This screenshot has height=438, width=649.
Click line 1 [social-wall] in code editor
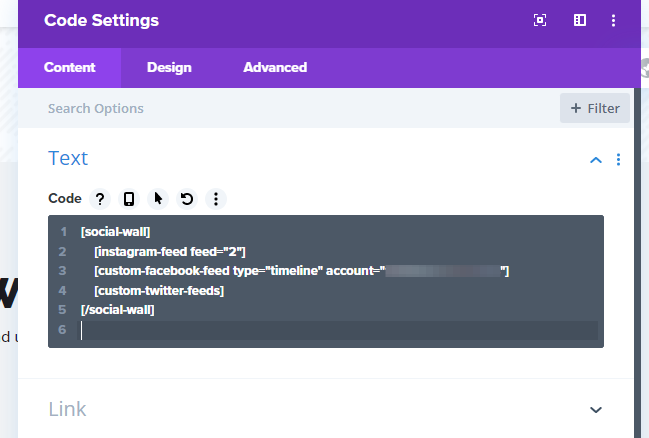point(115,232)
